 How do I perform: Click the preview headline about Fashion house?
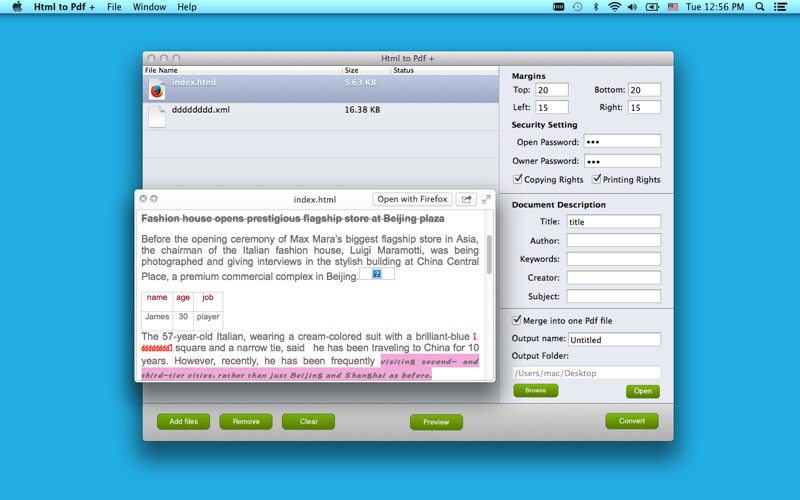coord(293,218)
